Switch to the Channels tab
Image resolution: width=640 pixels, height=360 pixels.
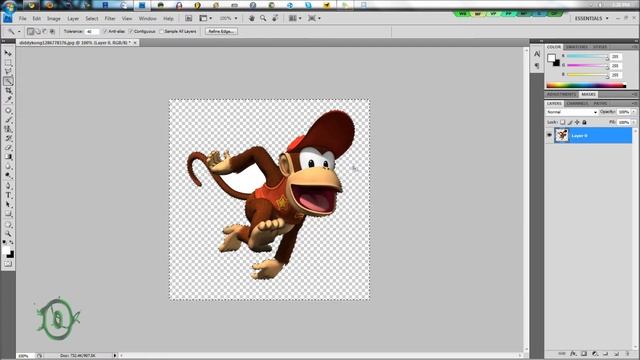[x=577, y=104]
